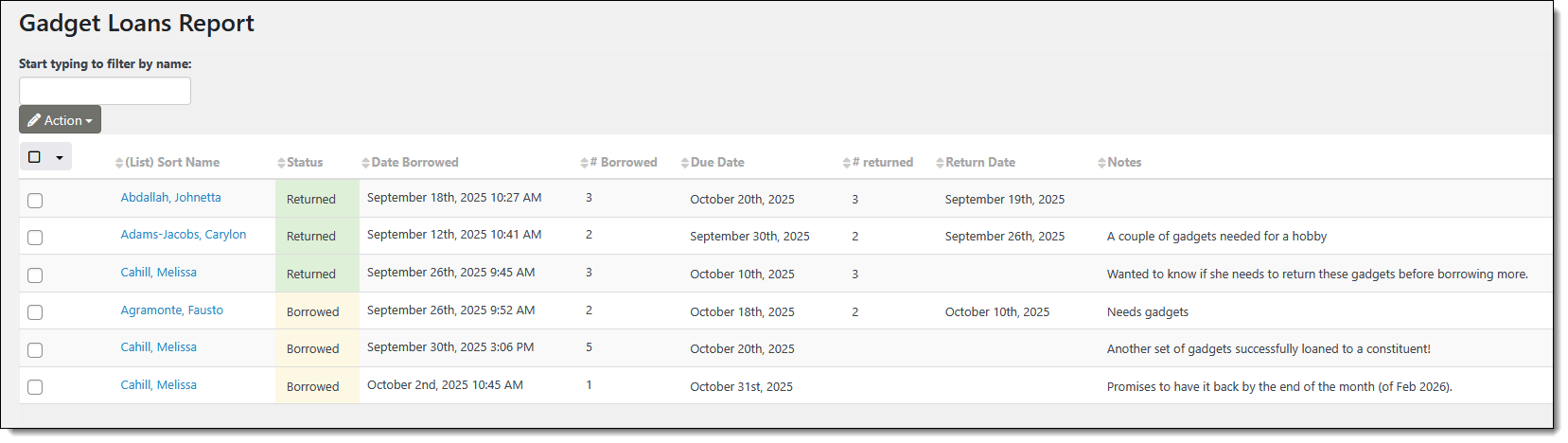Expand the select-all caret dropdown
Viewport: 1568px width, 443px height.
(x=60, y=157)
